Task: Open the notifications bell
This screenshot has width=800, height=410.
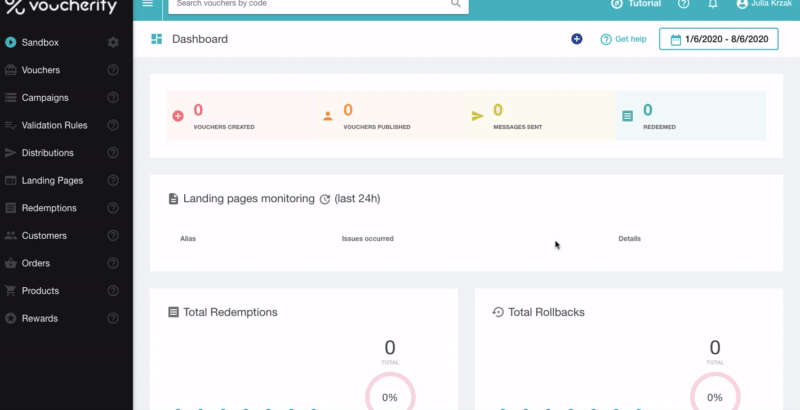Action: click(713, 4)
